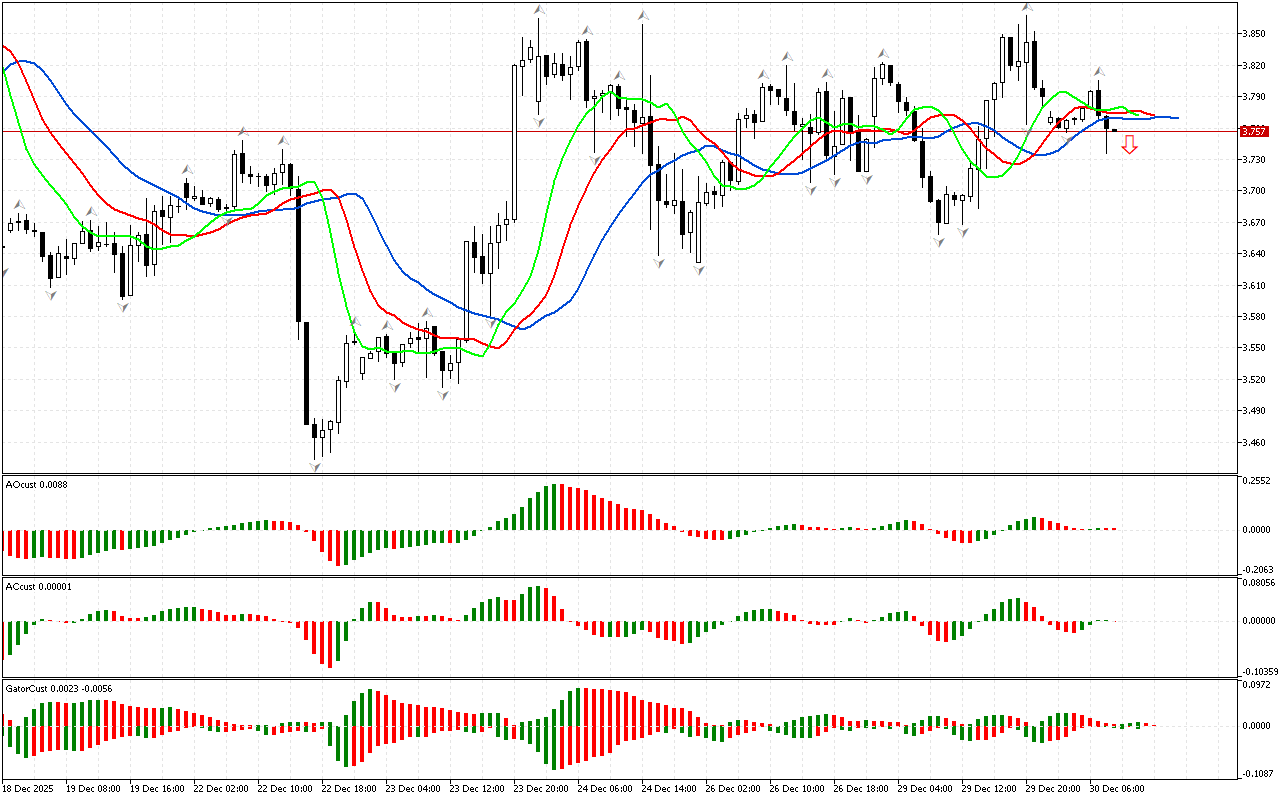
Task: Click the 24 Dec 14:00 time label
Action: pyautogui.click(x=669, y=788)
